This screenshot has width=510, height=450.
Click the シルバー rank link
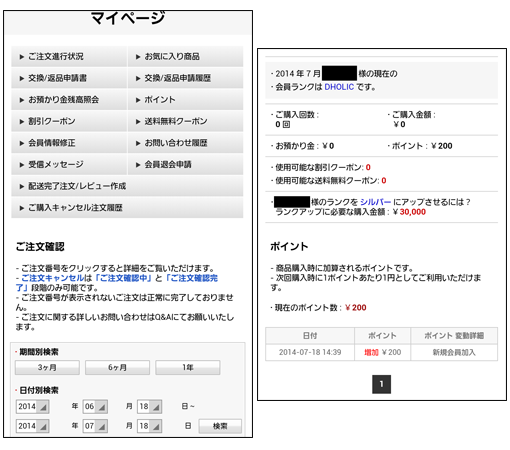coord(375,202)
